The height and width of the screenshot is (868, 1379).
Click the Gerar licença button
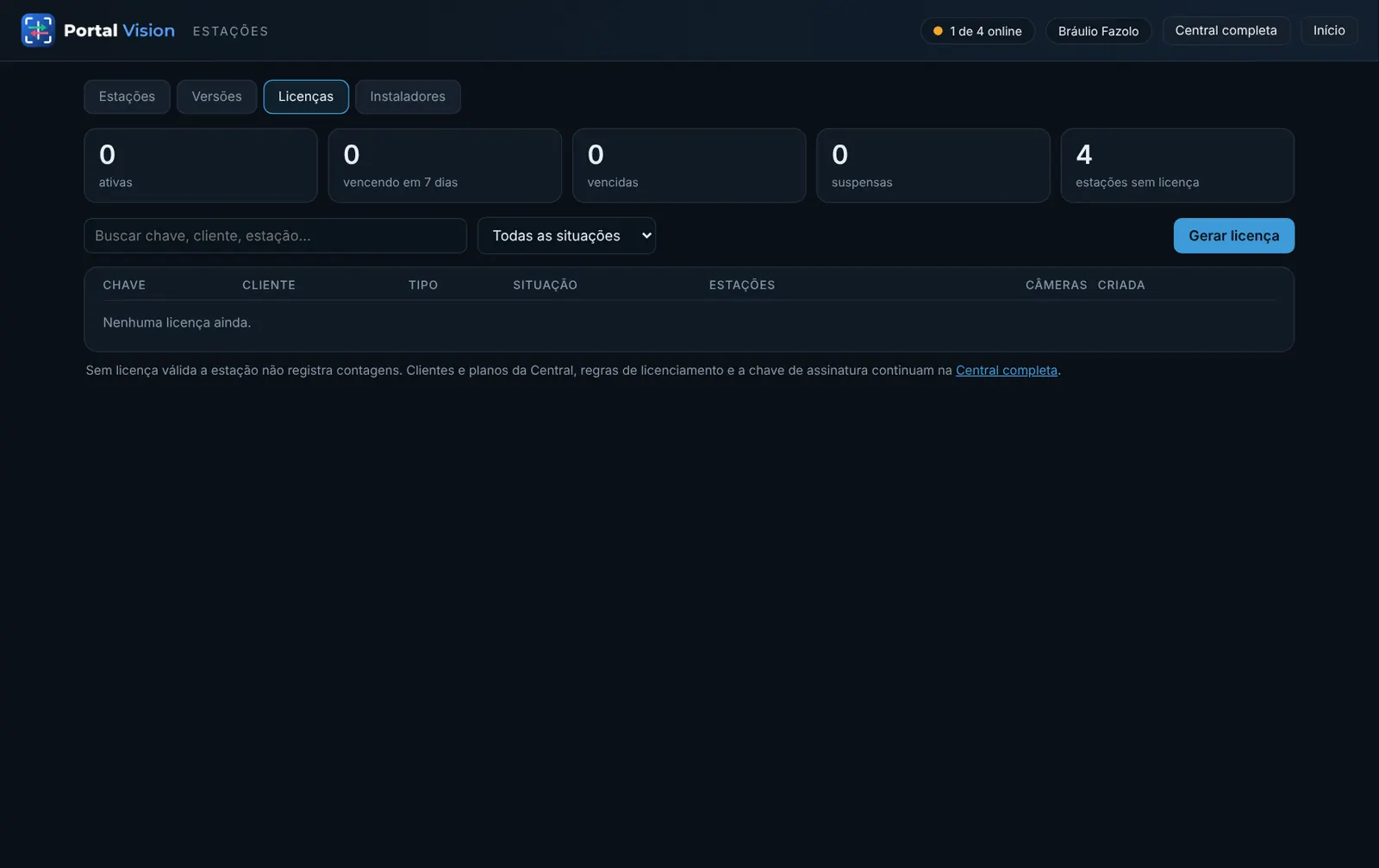1233,235
